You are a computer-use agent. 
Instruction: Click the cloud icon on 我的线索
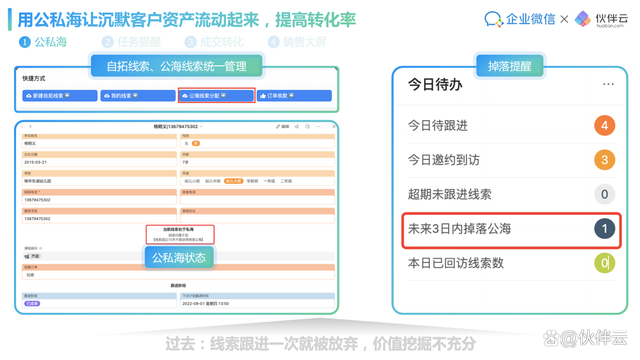(107, 96)
